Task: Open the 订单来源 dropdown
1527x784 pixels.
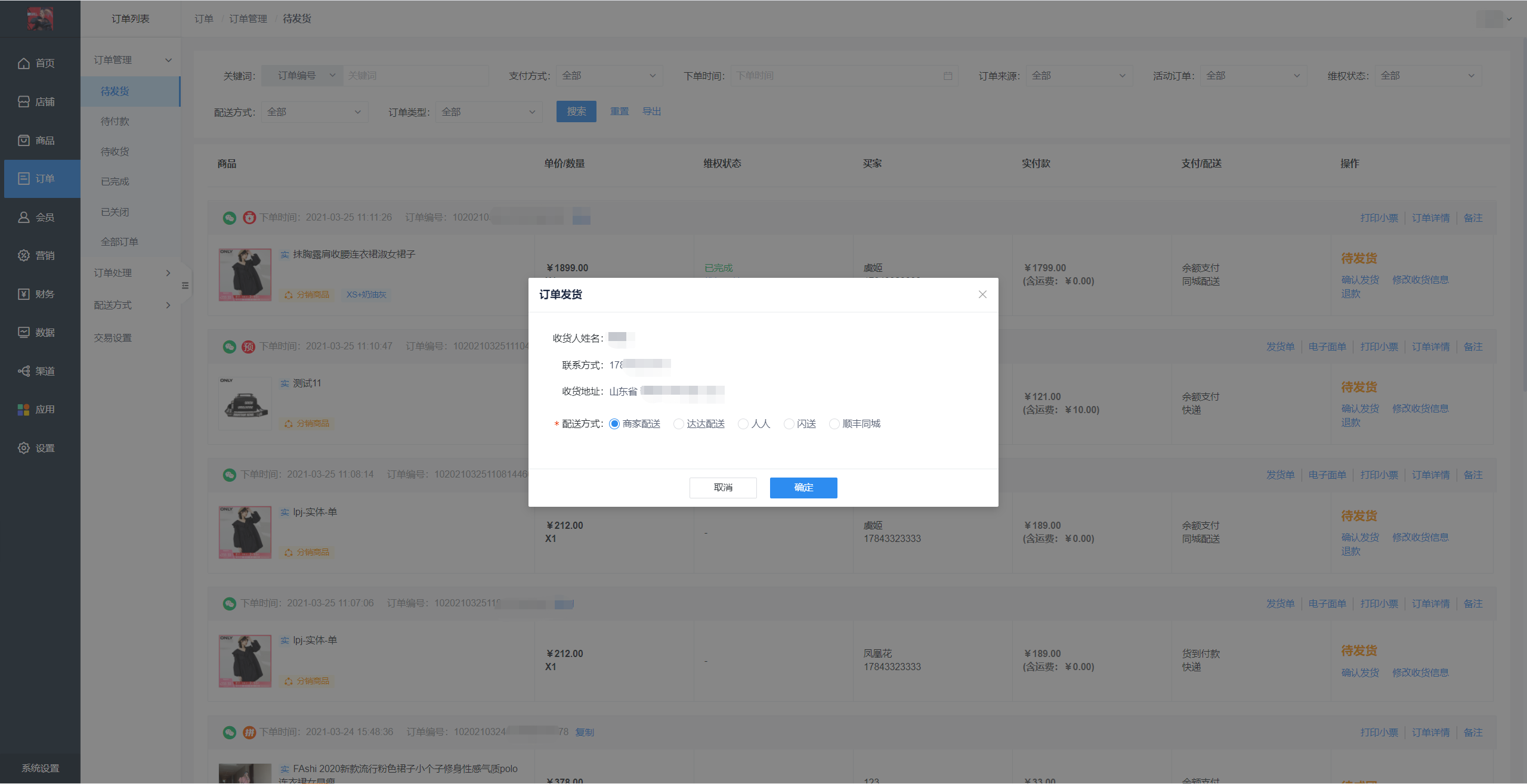Action: pyautogui.click(x=1078, y=76)
